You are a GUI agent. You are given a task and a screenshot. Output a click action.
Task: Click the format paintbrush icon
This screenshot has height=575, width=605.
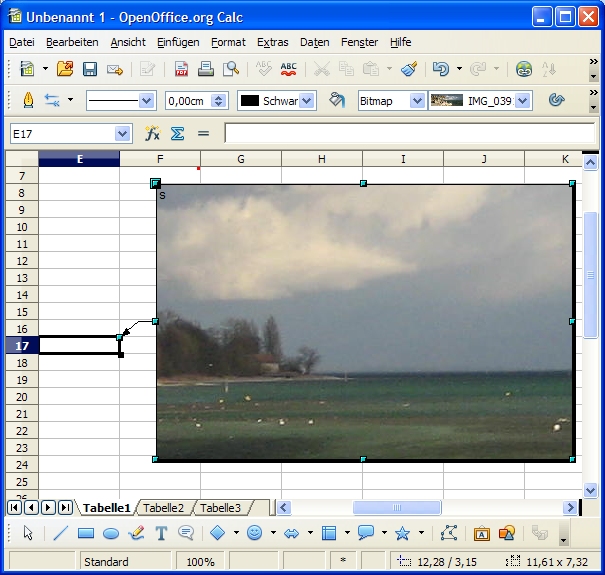pyautogui.click(x=409, y=69)
